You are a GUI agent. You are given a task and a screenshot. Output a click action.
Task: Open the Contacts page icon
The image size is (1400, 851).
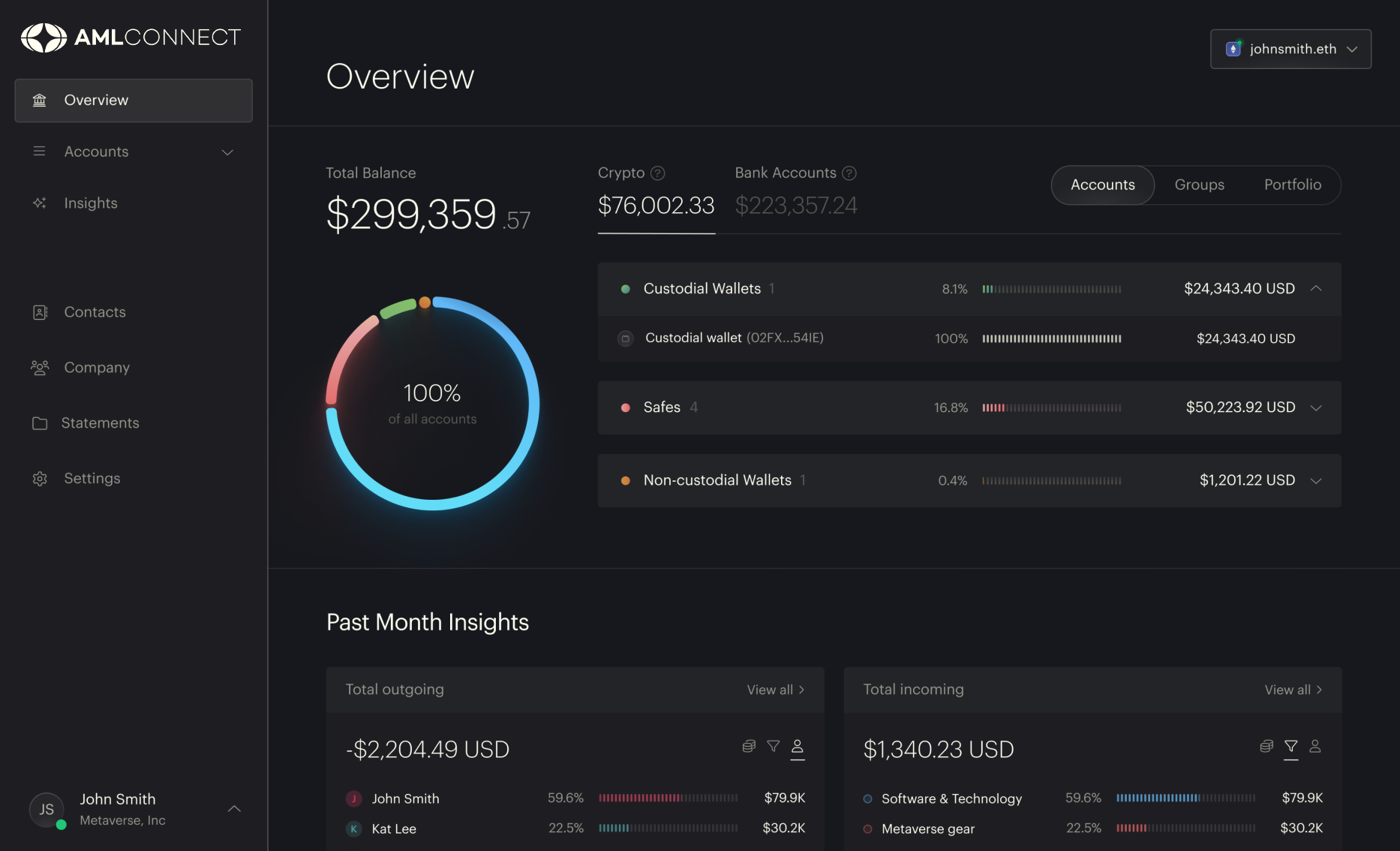coord(41,312)
